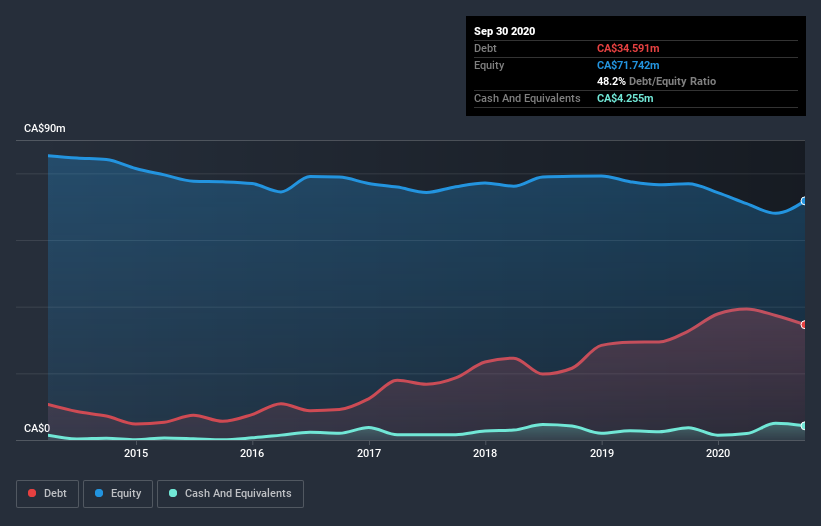Viewport: 821px width, 526px height.
Task: Click the red Debt endpoint marker on chart
Action: (803, 325)
